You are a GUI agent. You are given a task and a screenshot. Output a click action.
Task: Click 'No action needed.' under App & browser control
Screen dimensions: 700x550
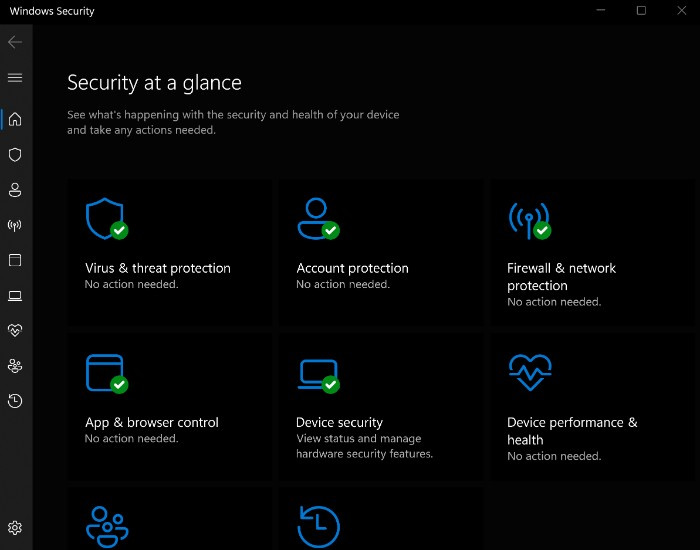coord(131,438)
